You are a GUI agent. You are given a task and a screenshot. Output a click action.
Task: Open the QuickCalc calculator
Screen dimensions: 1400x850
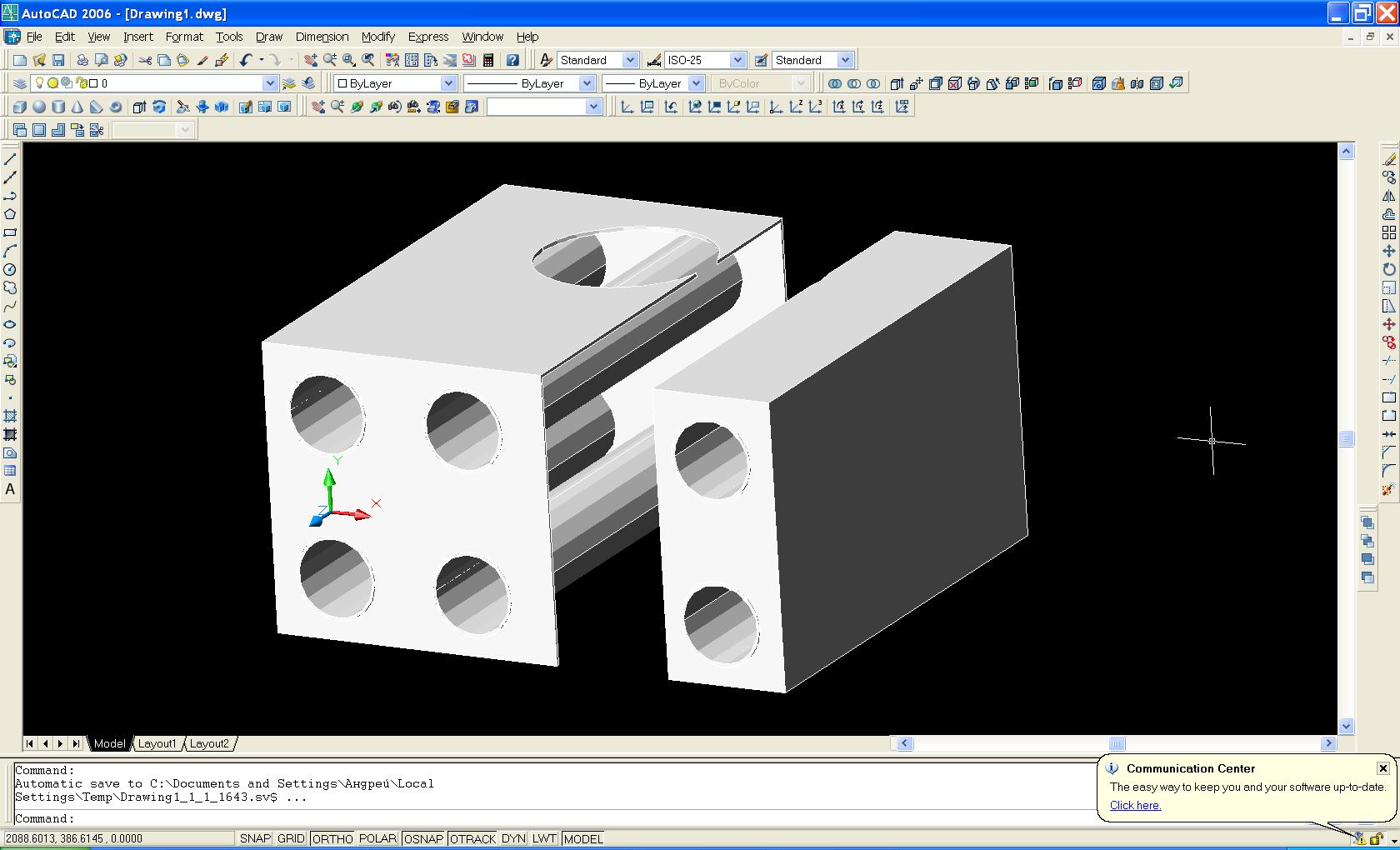click(x=488, y=60)
